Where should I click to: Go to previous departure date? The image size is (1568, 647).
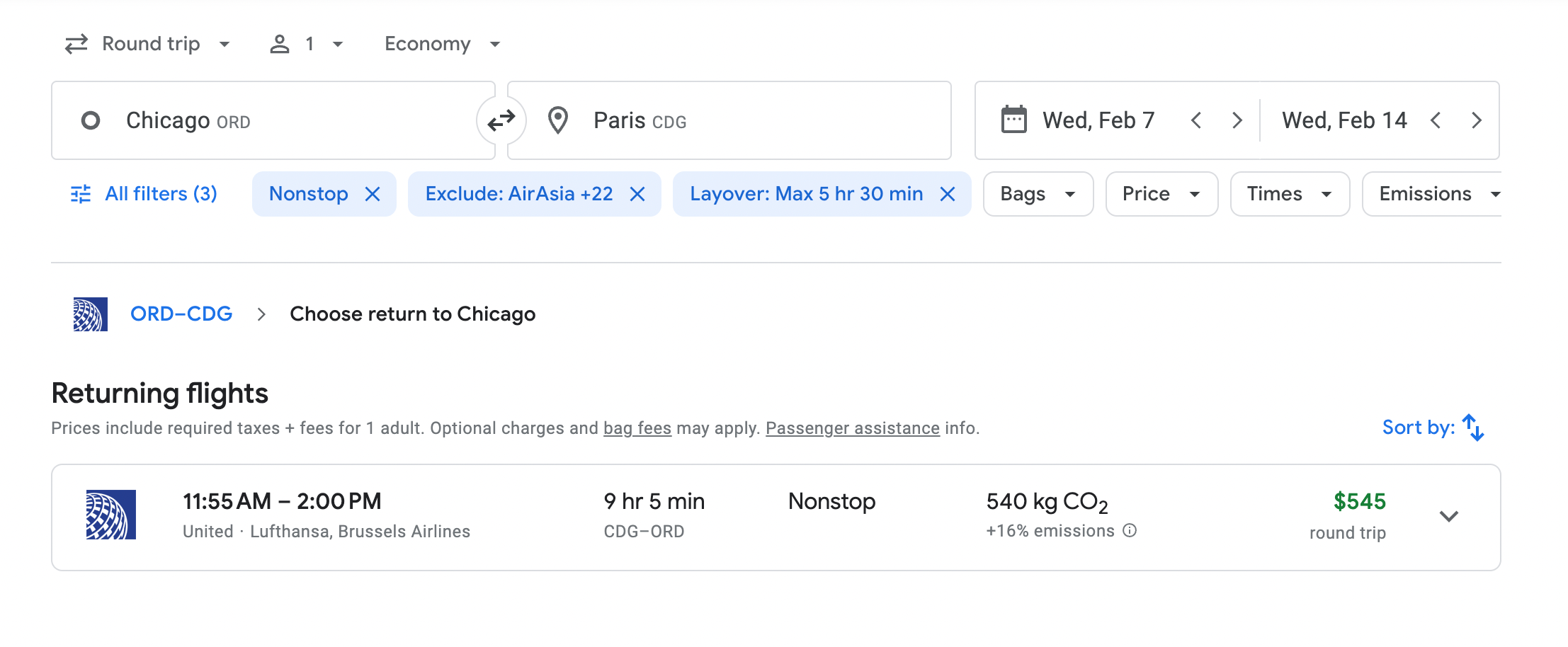[x=1196, y=120]
